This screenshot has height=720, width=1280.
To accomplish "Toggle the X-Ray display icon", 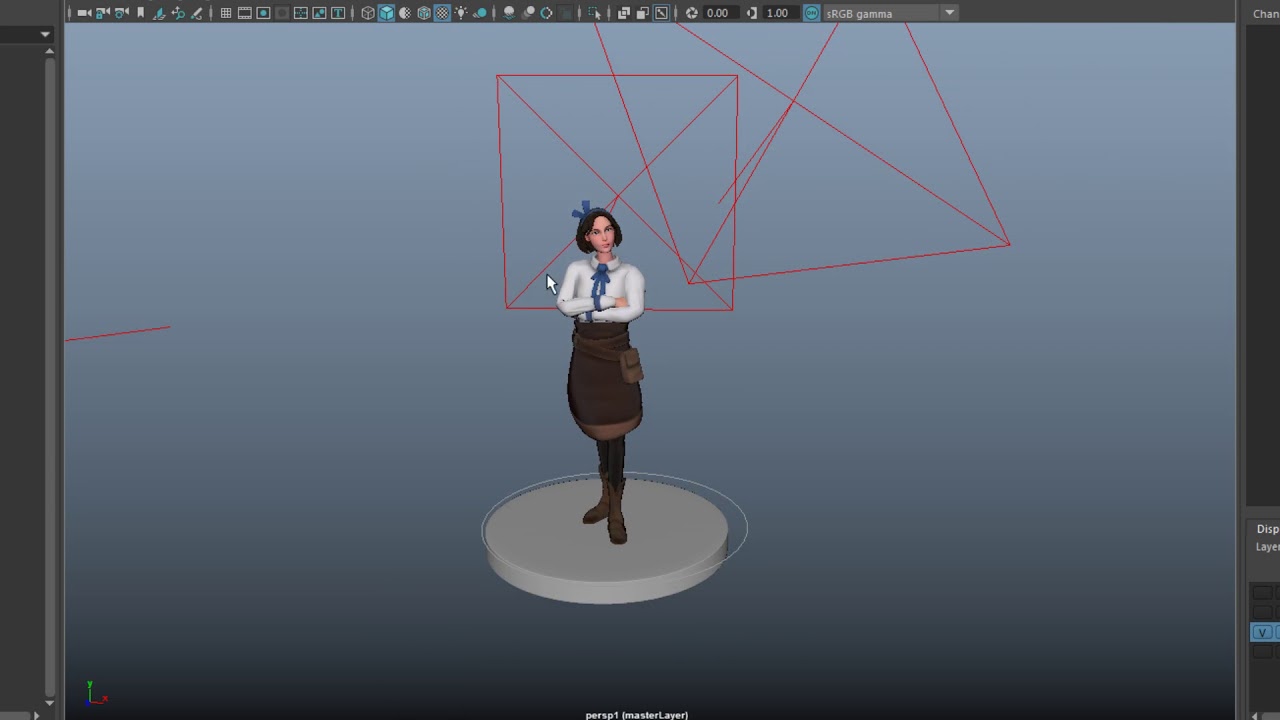I will pos(624,13).
